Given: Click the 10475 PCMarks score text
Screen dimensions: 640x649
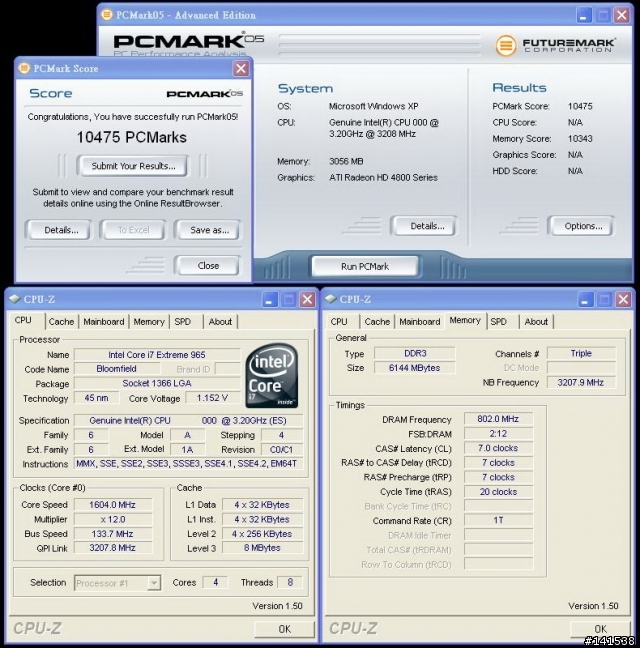Looking at the screenshot, I should click(x=132, y=137).
